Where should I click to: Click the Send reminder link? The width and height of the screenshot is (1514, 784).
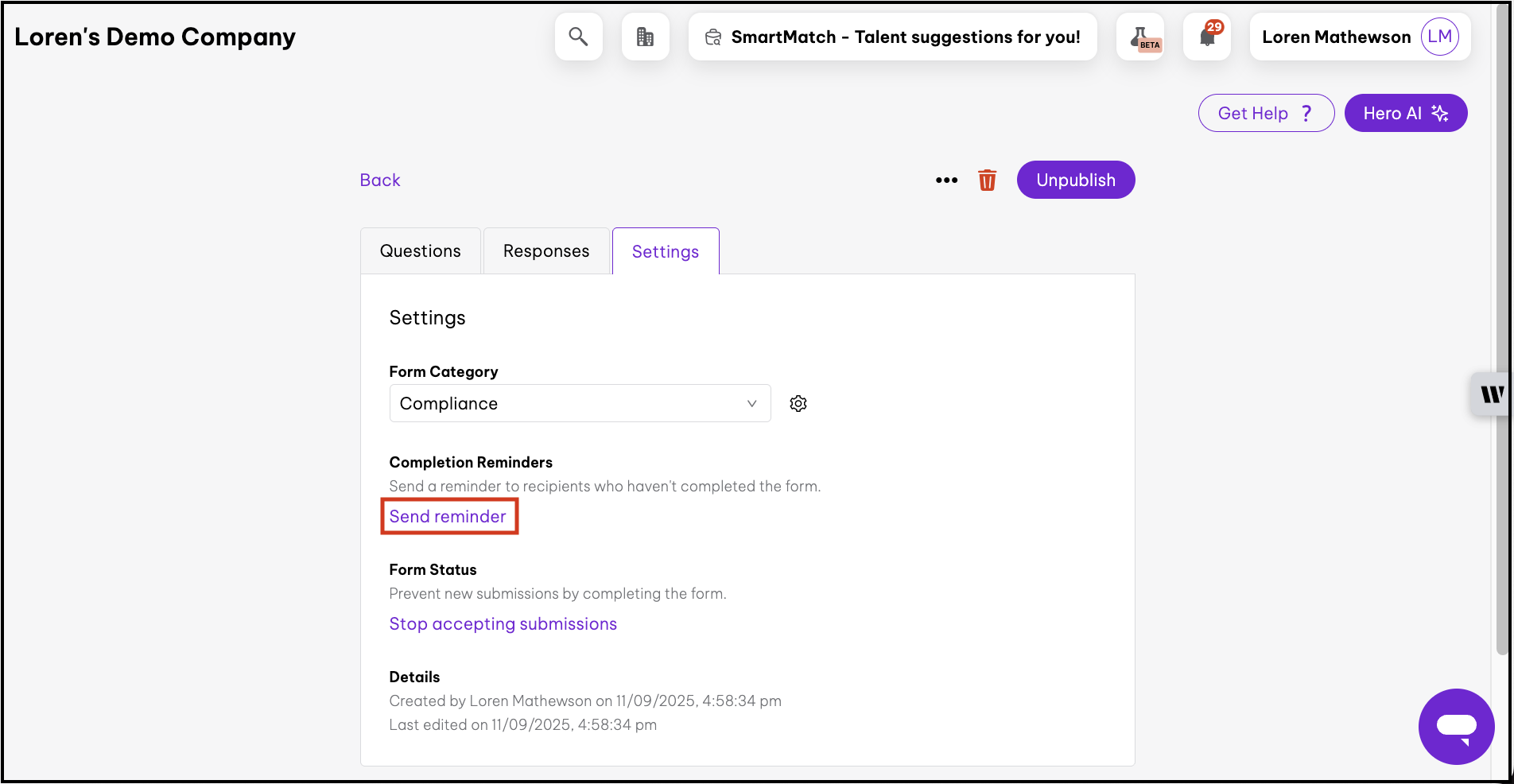[x=448, y=517]
